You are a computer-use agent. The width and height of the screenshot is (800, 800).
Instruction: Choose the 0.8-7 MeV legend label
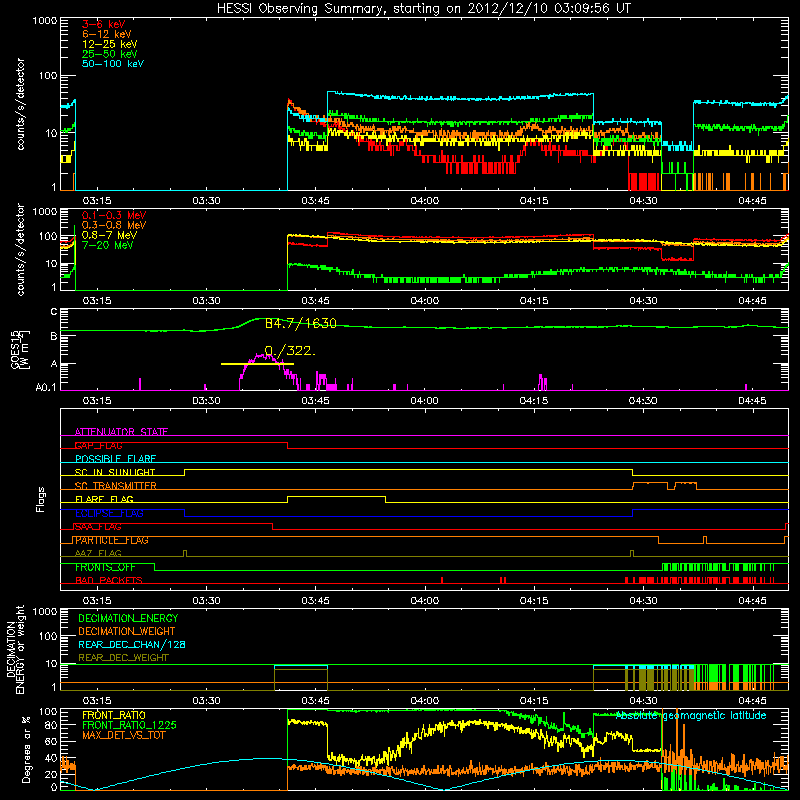click(109, 235)
